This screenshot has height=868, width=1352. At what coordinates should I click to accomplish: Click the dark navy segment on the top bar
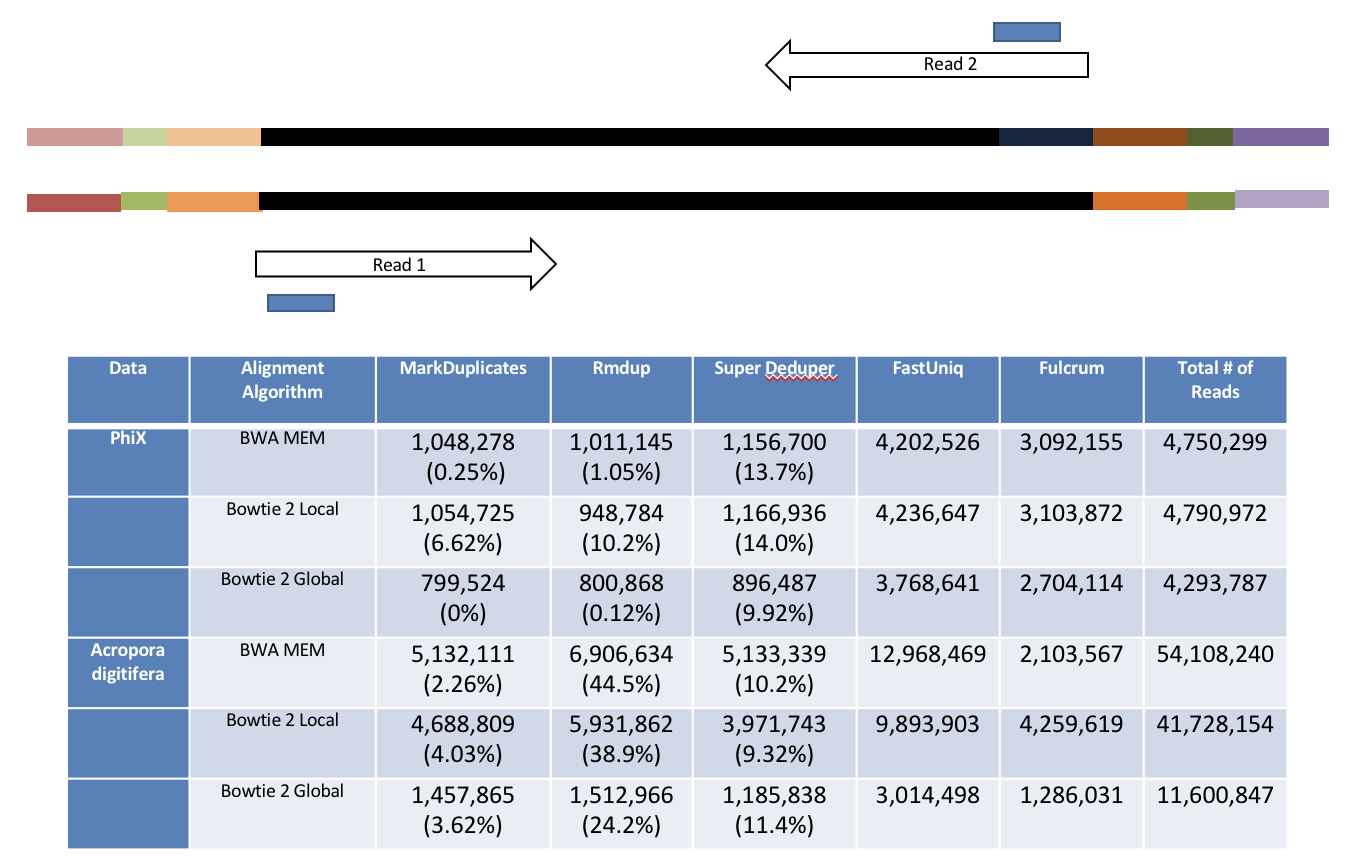(1045, 137)
